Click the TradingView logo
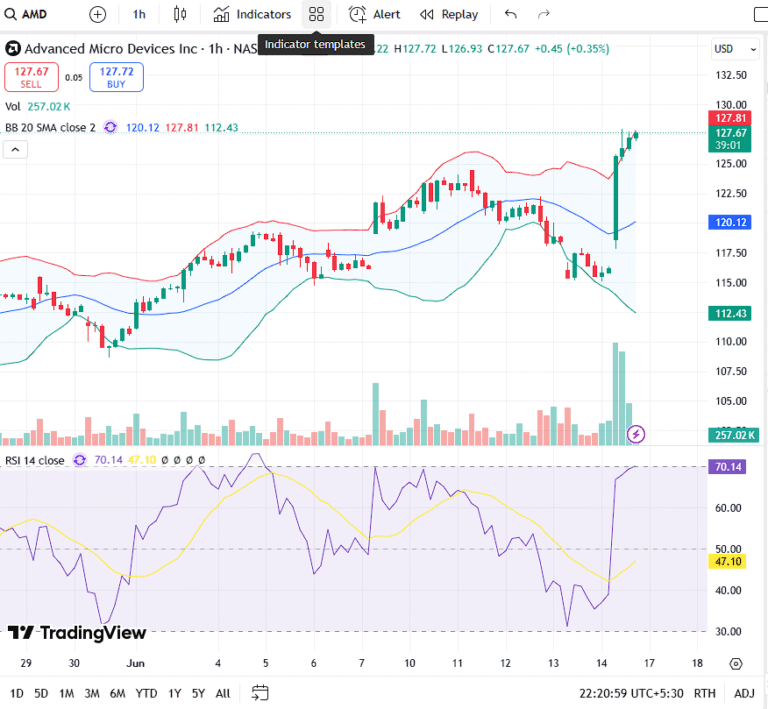The image size is (768, 709). 77,633
